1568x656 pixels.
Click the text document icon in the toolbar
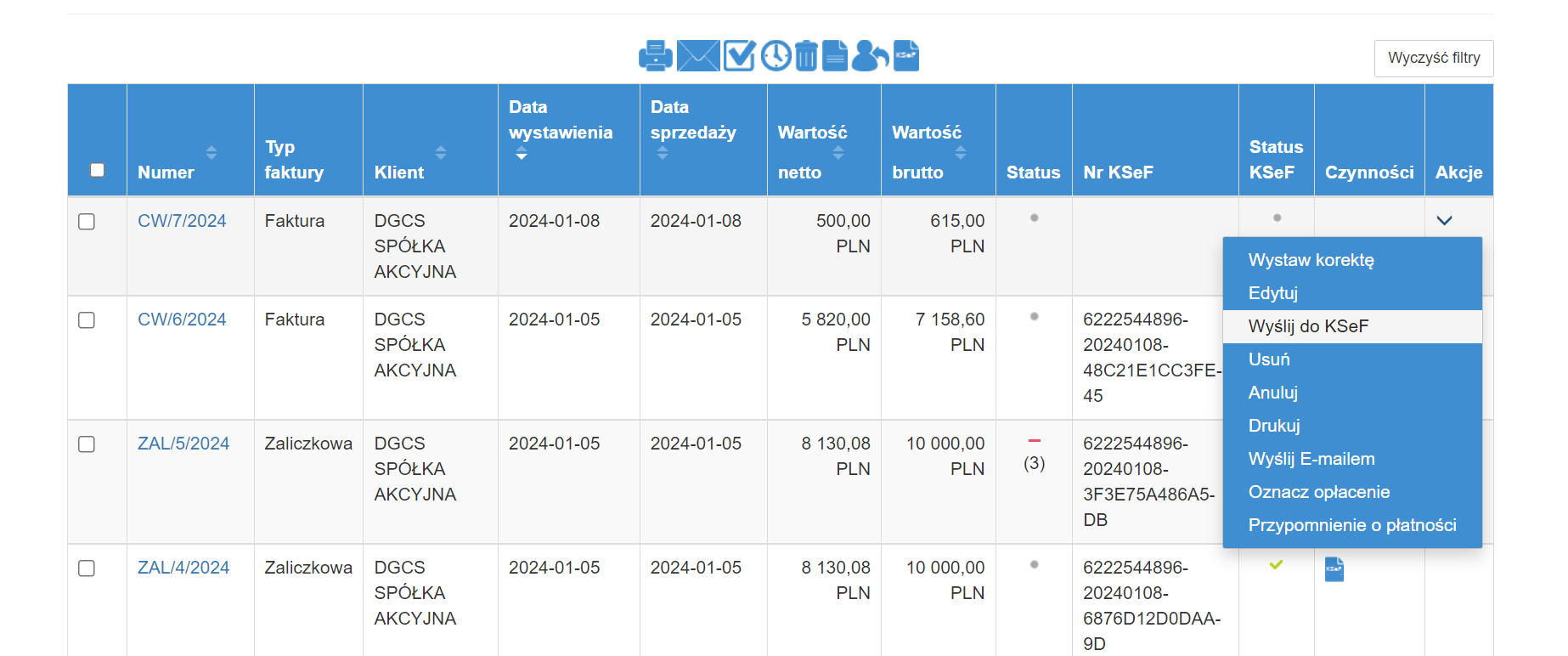[835, 56]
